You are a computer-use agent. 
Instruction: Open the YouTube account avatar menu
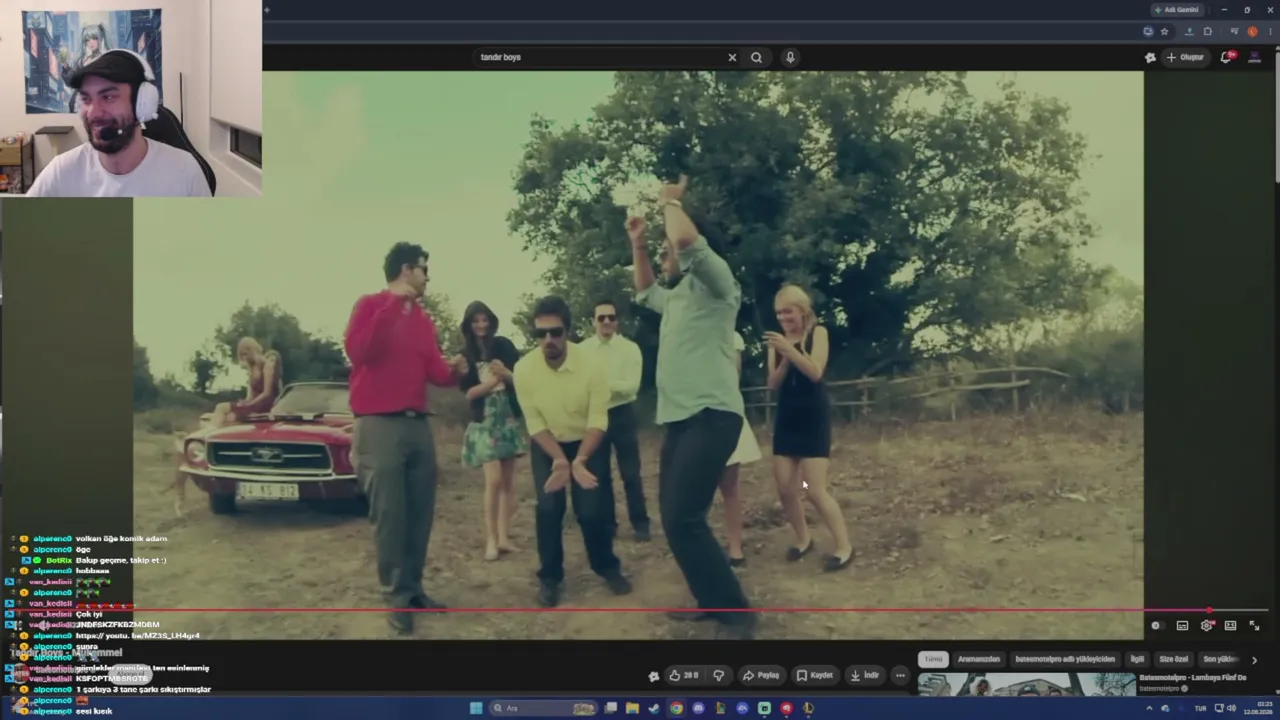(x=1254, y=57)
